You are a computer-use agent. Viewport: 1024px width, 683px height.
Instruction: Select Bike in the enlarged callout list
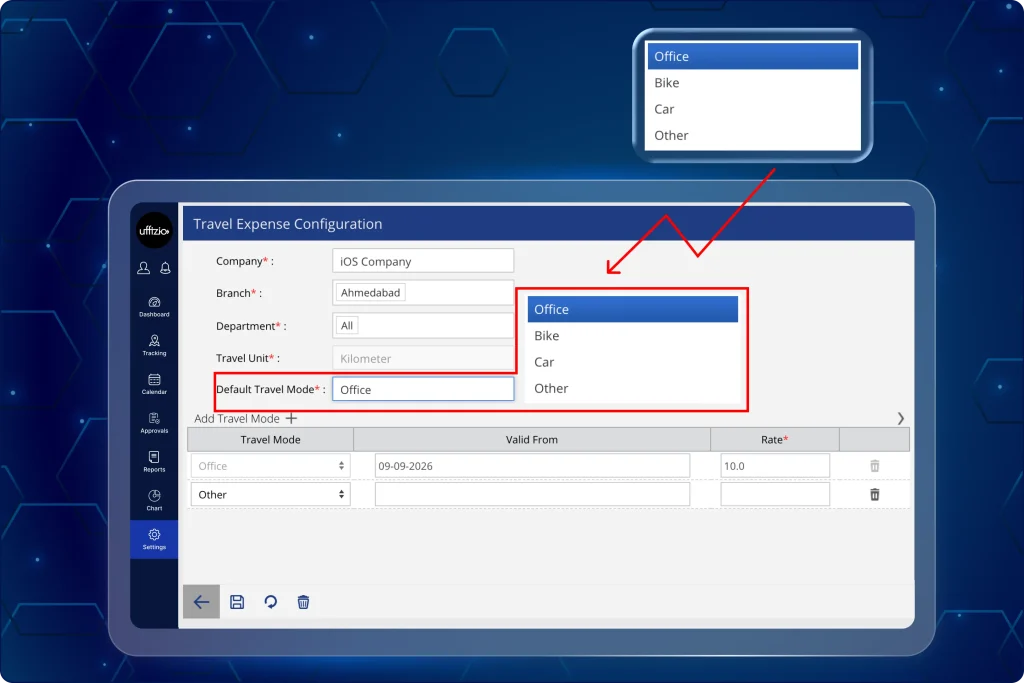pyautogui.click(x=752, y=83)
